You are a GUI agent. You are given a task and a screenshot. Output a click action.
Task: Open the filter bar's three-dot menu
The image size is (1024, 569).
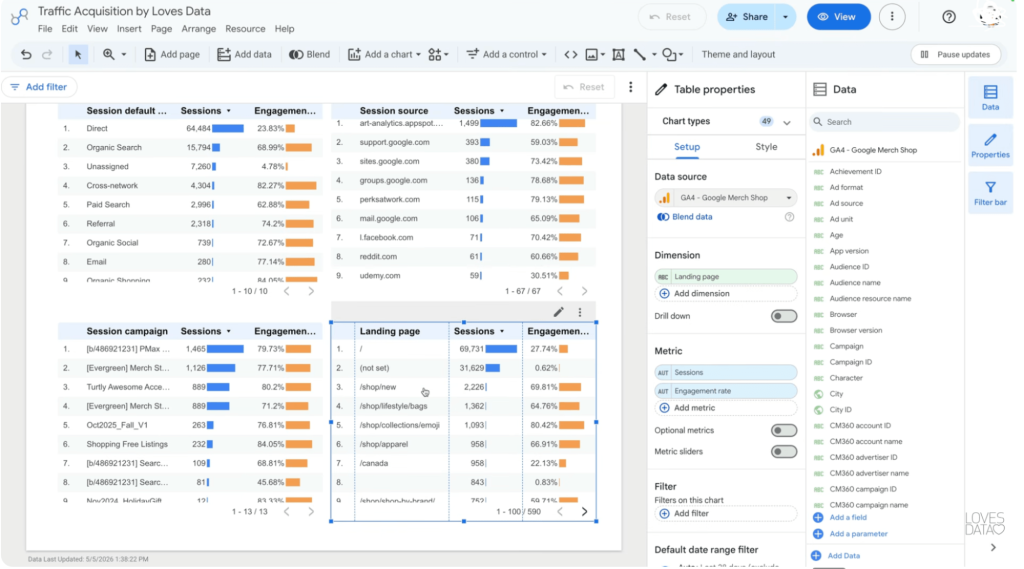pyautogui.click(x=631, y=87)
